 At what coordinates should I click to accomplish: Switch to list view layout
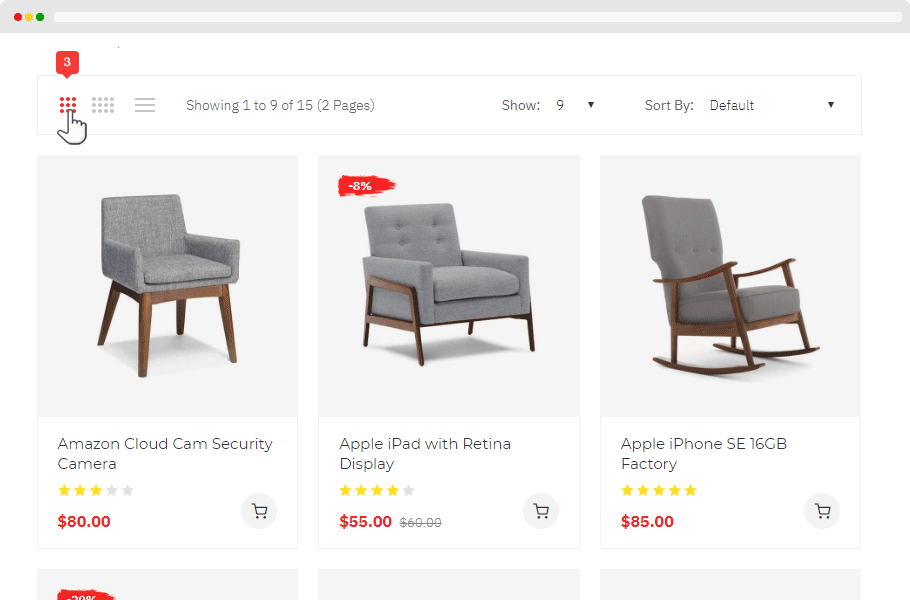click(144, 104)
